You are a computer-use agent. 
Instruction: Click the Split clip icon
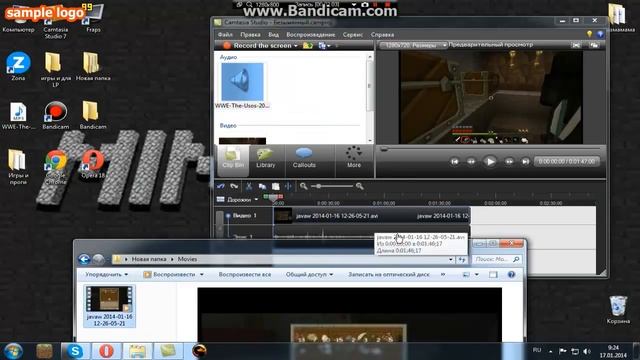[289, 187]
